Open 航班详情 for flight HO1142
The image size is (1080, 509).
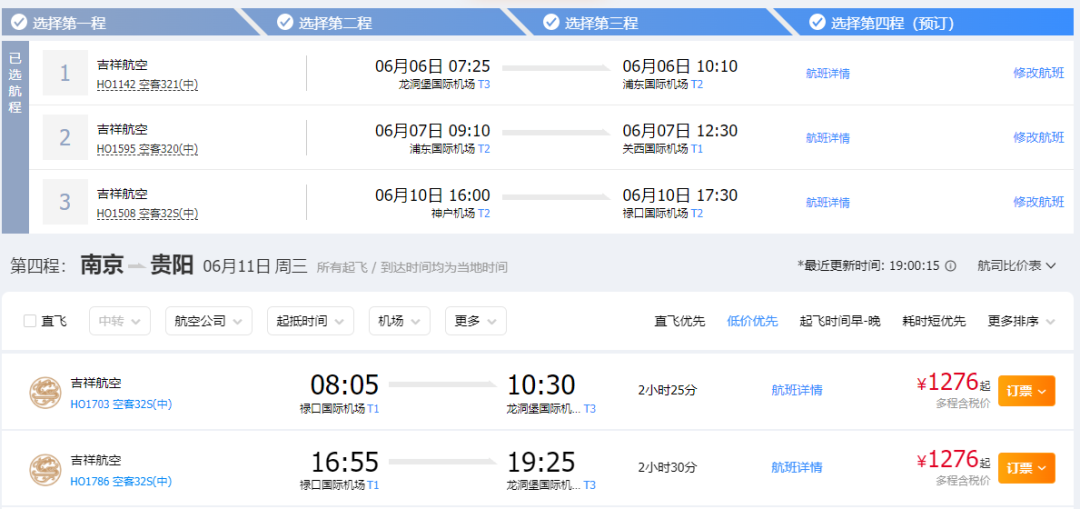tap(828, 74)
